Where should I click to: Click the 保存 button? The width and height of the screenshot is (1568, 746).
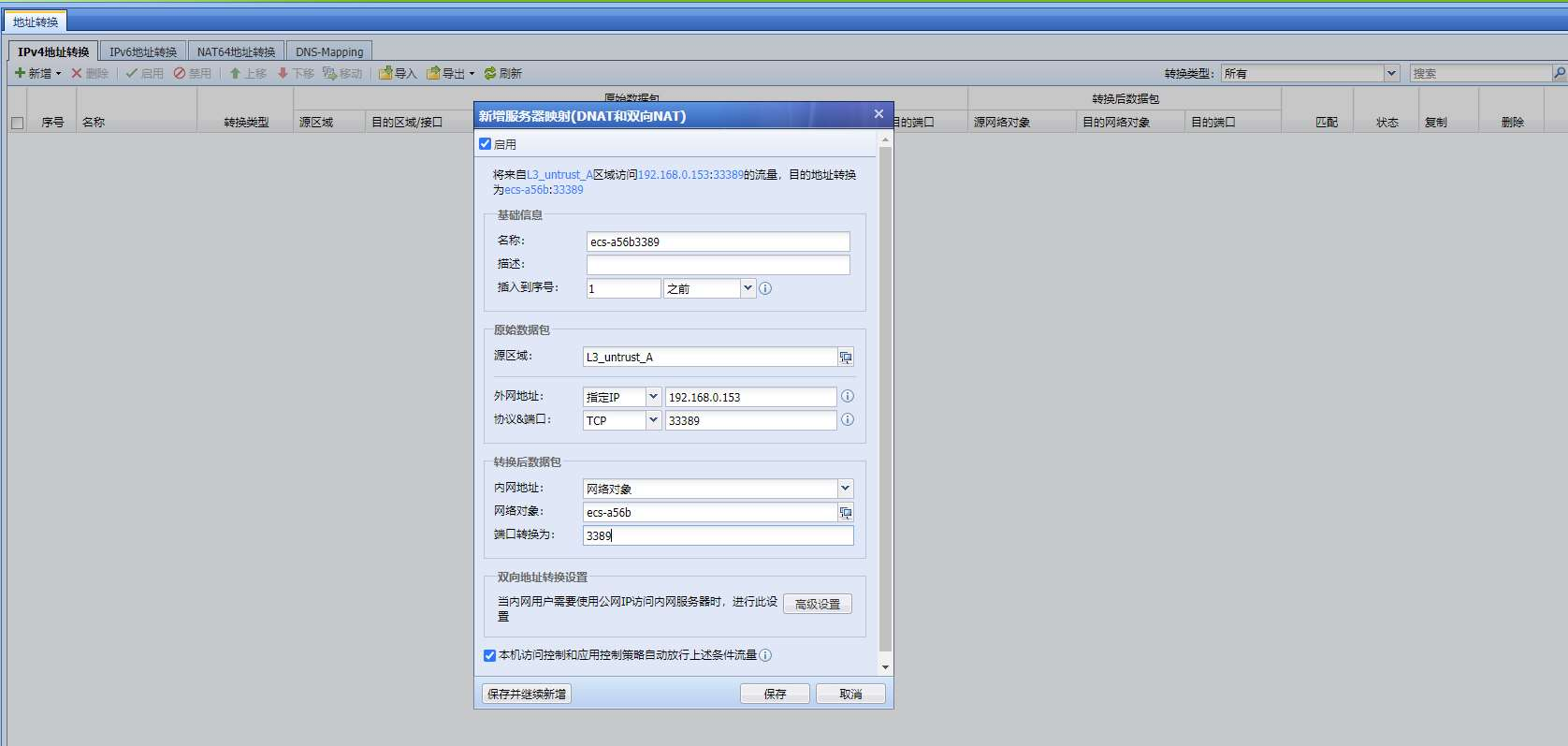[x=775, y=694]
